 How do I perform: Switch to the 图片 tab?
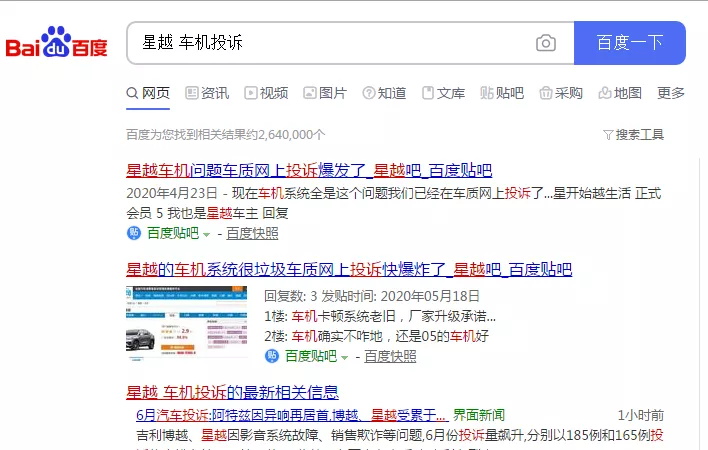tap(325, 93)
